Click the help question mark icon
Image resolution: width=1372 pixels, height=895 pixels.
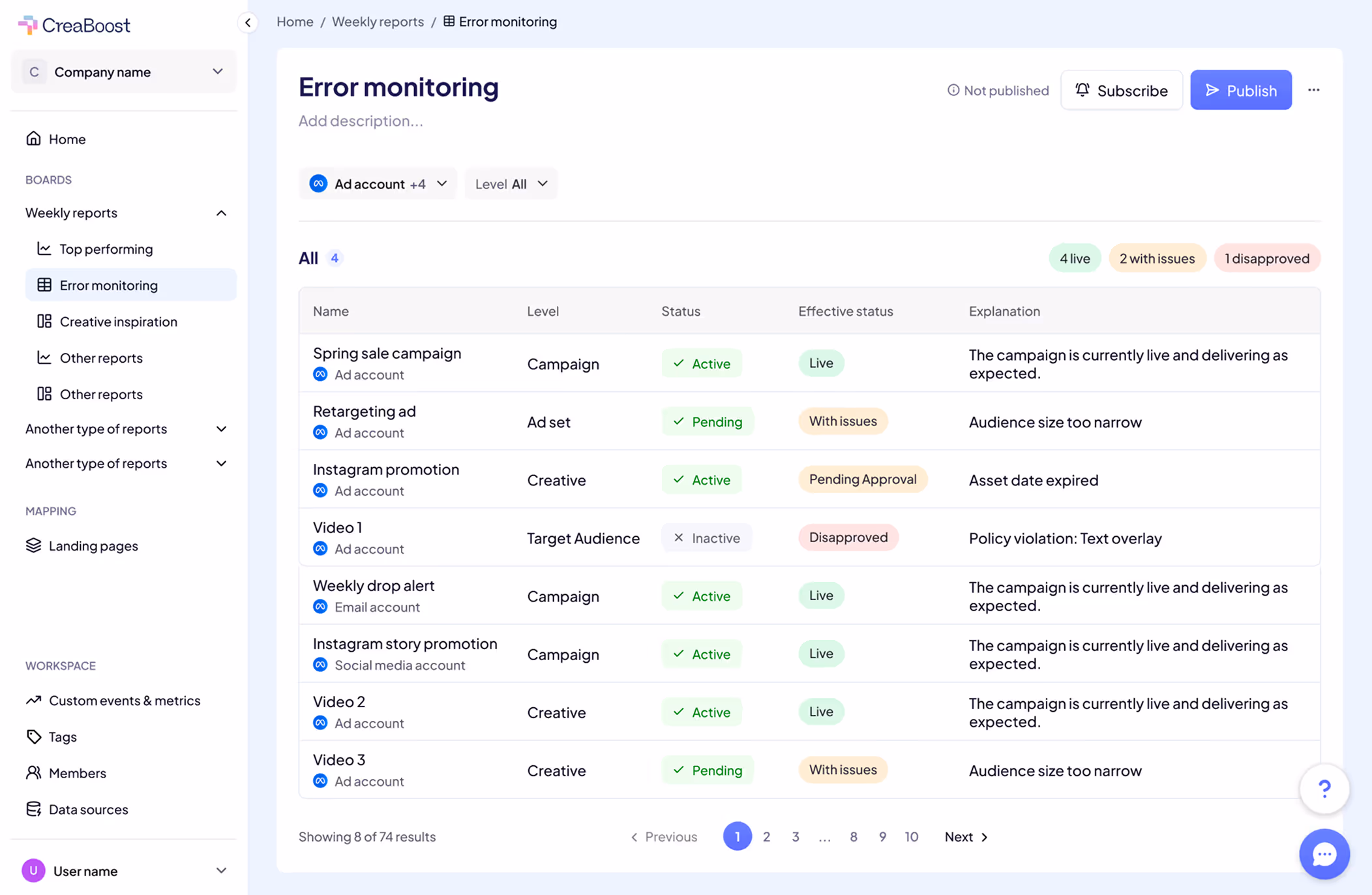[x=1324, y=789]
